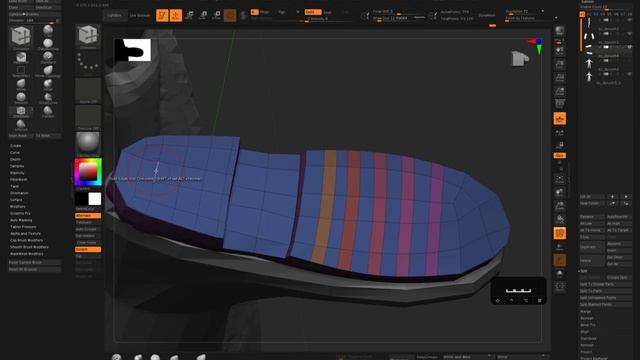The height and width of the screenshot is (360, 640).
Task: Toggle the Zsub button
Action: [x=328, y=12]
